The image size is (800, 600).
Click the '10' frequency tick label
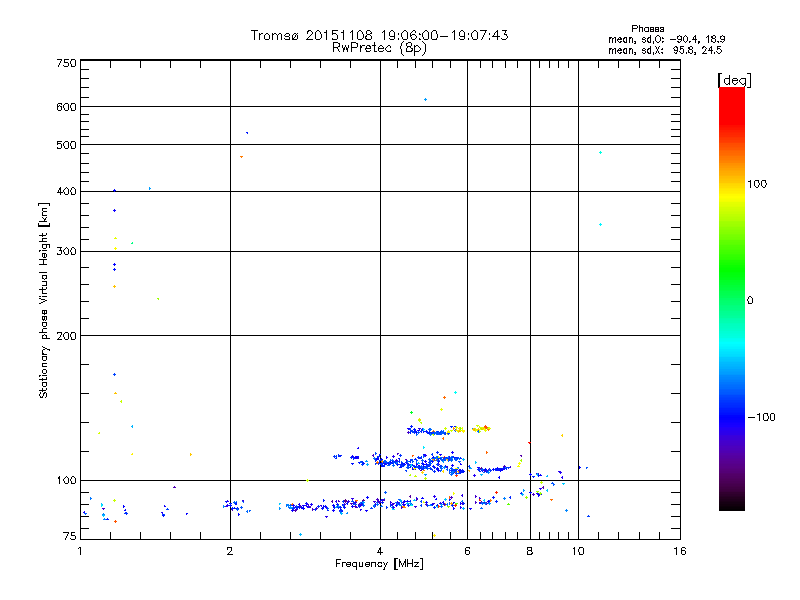click(x=578, y=551)
